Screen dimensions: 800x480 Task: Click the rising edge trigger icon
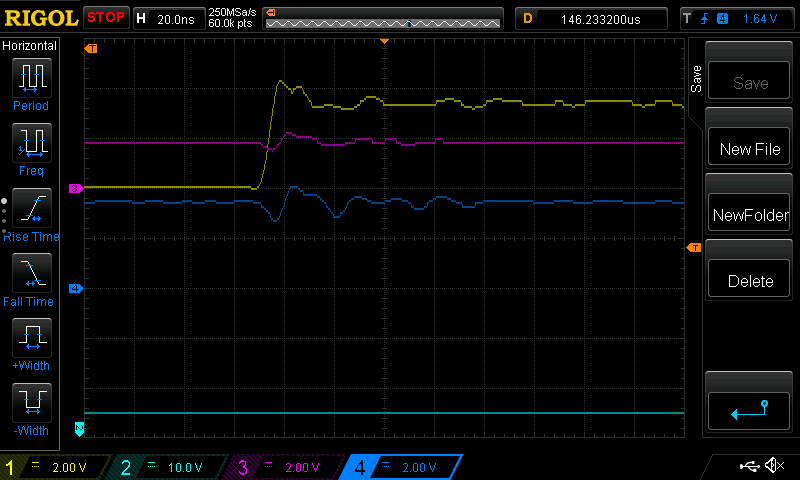(x=705, y=19)
